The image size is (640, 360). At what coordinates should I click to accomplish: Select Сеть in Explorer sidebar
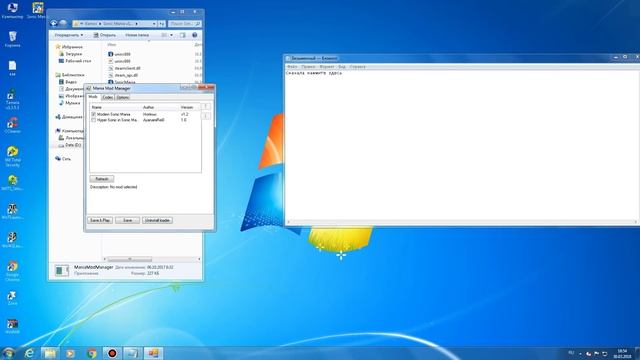(63, 159)
